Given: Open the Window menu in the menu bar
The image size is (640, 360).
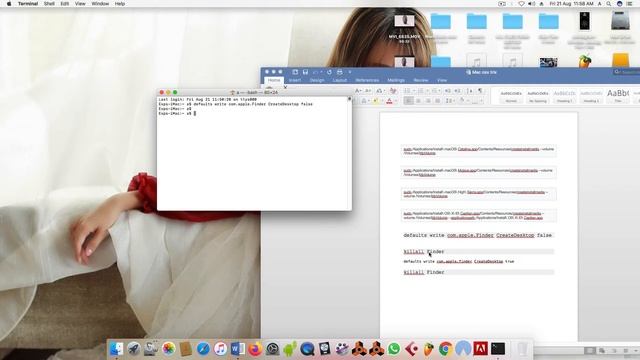Looking at the screenshot, I should [x=100, y=4].
